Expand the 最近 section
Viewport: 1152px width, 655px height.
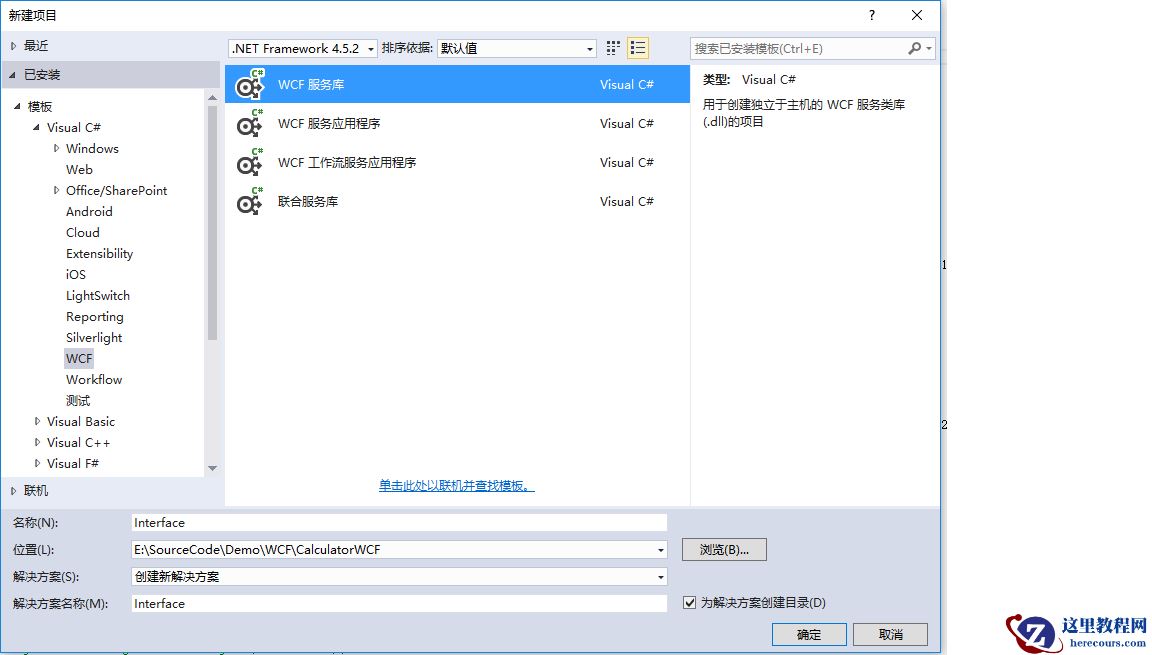(13, 46)
